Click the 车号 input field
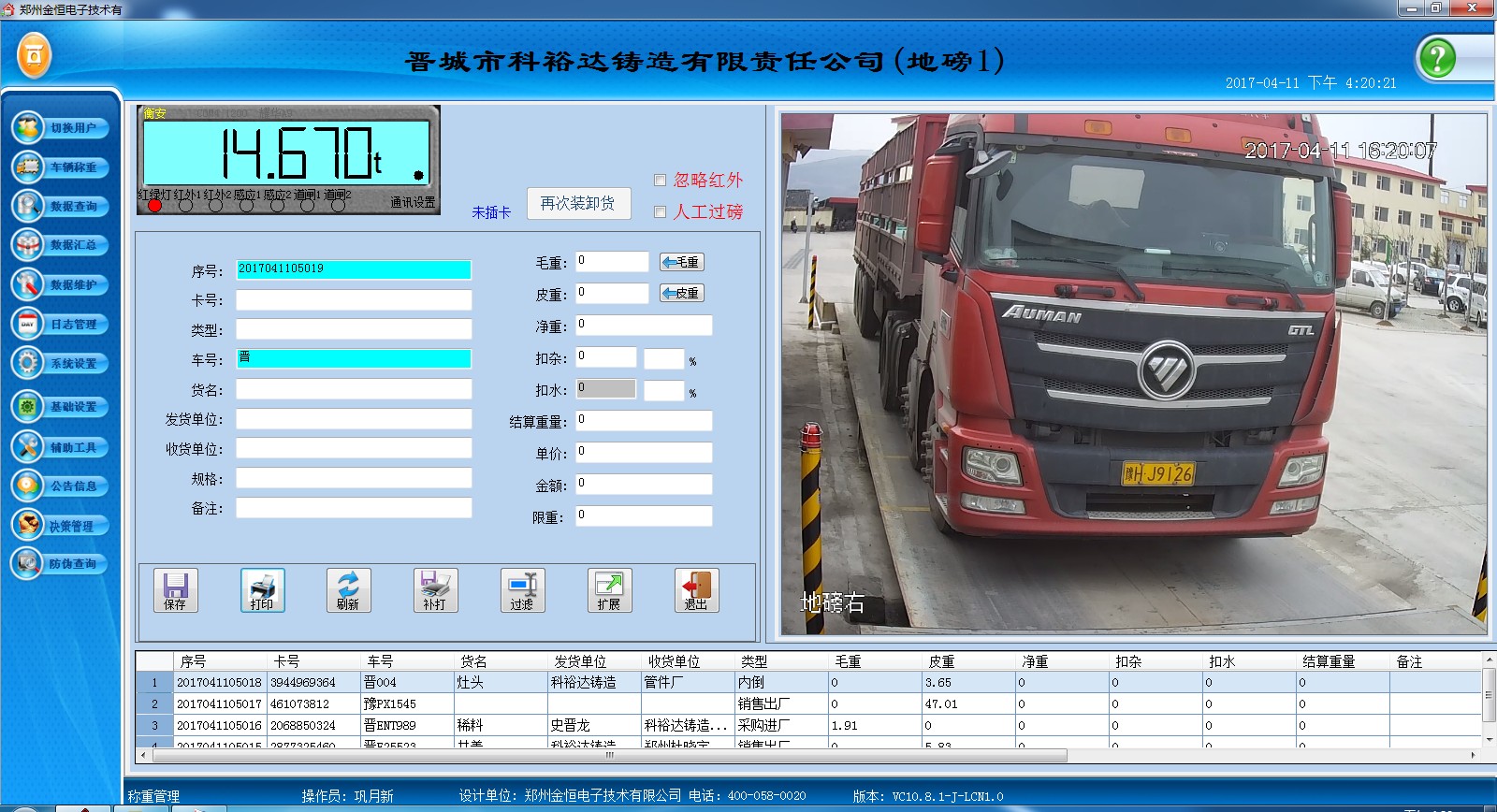Viewport: 1497px width, 812px height. (x=353, y=358)
